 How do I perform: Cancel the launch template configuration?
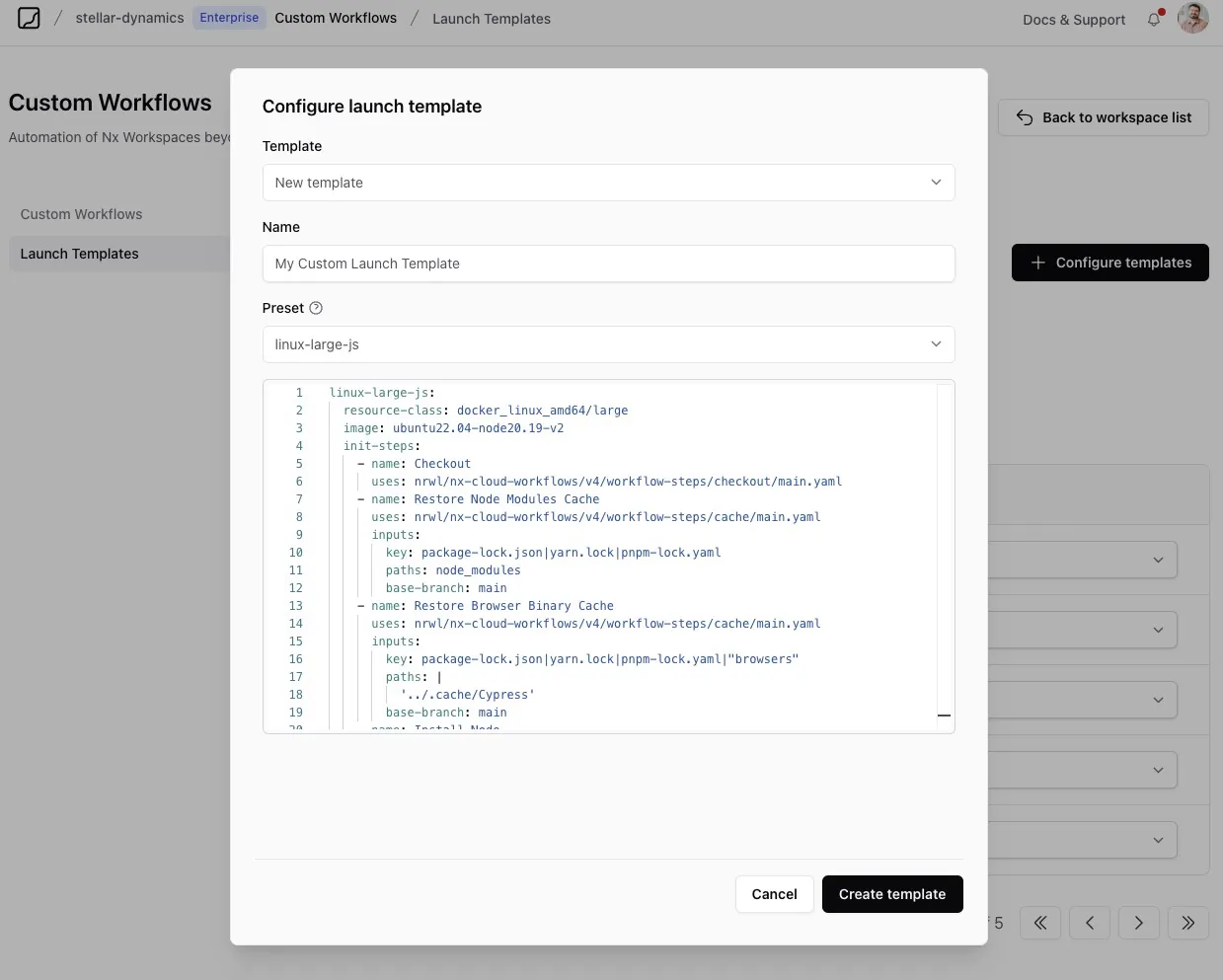coord(774,893)
